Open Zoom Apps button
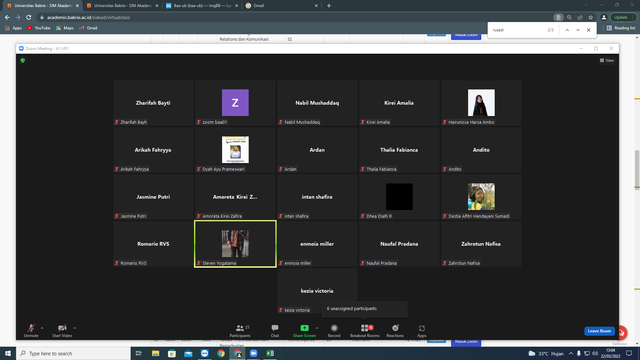This screenshot has width=640, height=360. [422, 331]
